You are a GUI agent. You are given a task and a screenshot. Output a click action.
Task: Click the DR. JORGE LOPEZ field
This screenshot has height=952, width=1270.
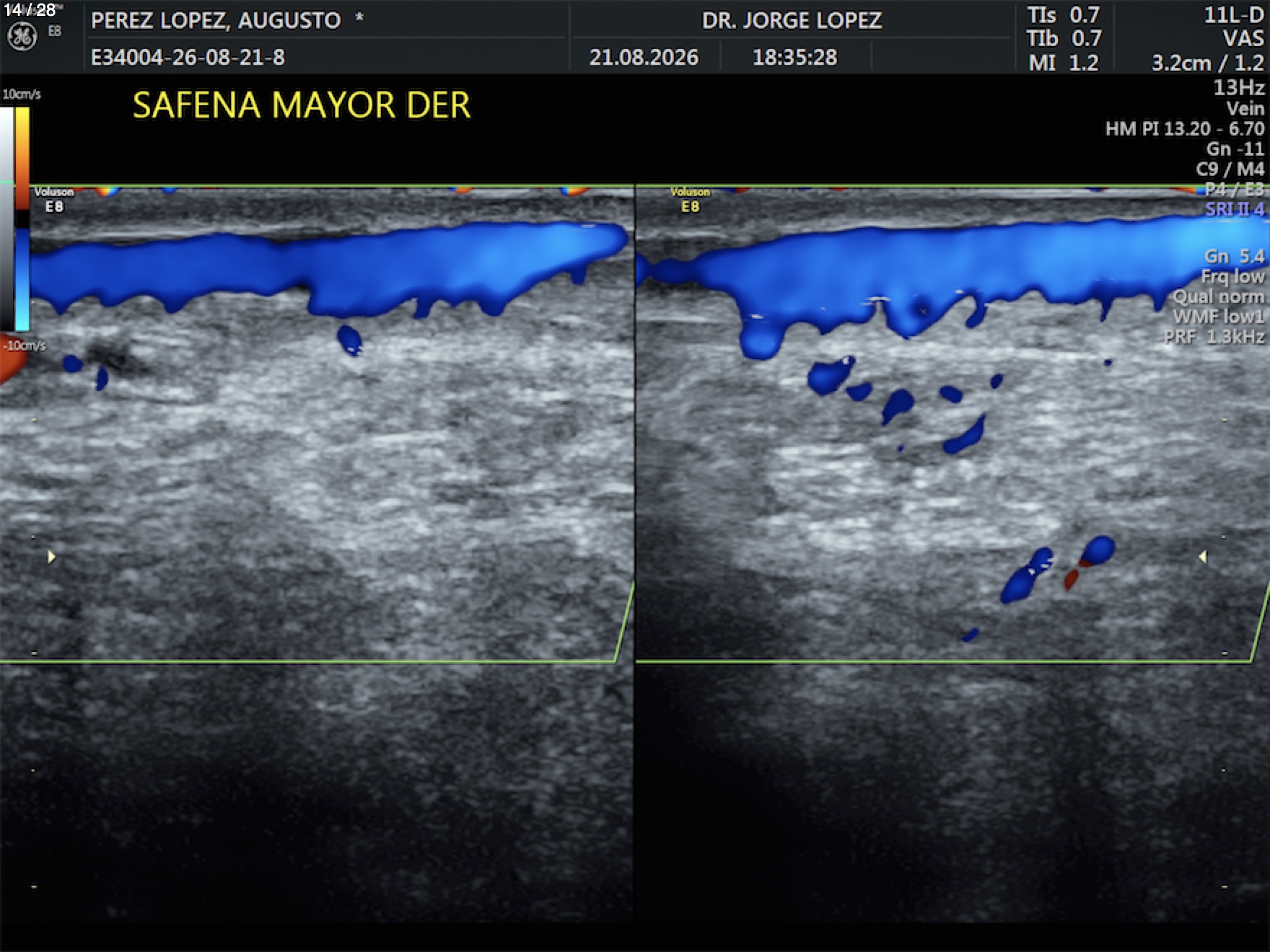[x=792, y=20]
